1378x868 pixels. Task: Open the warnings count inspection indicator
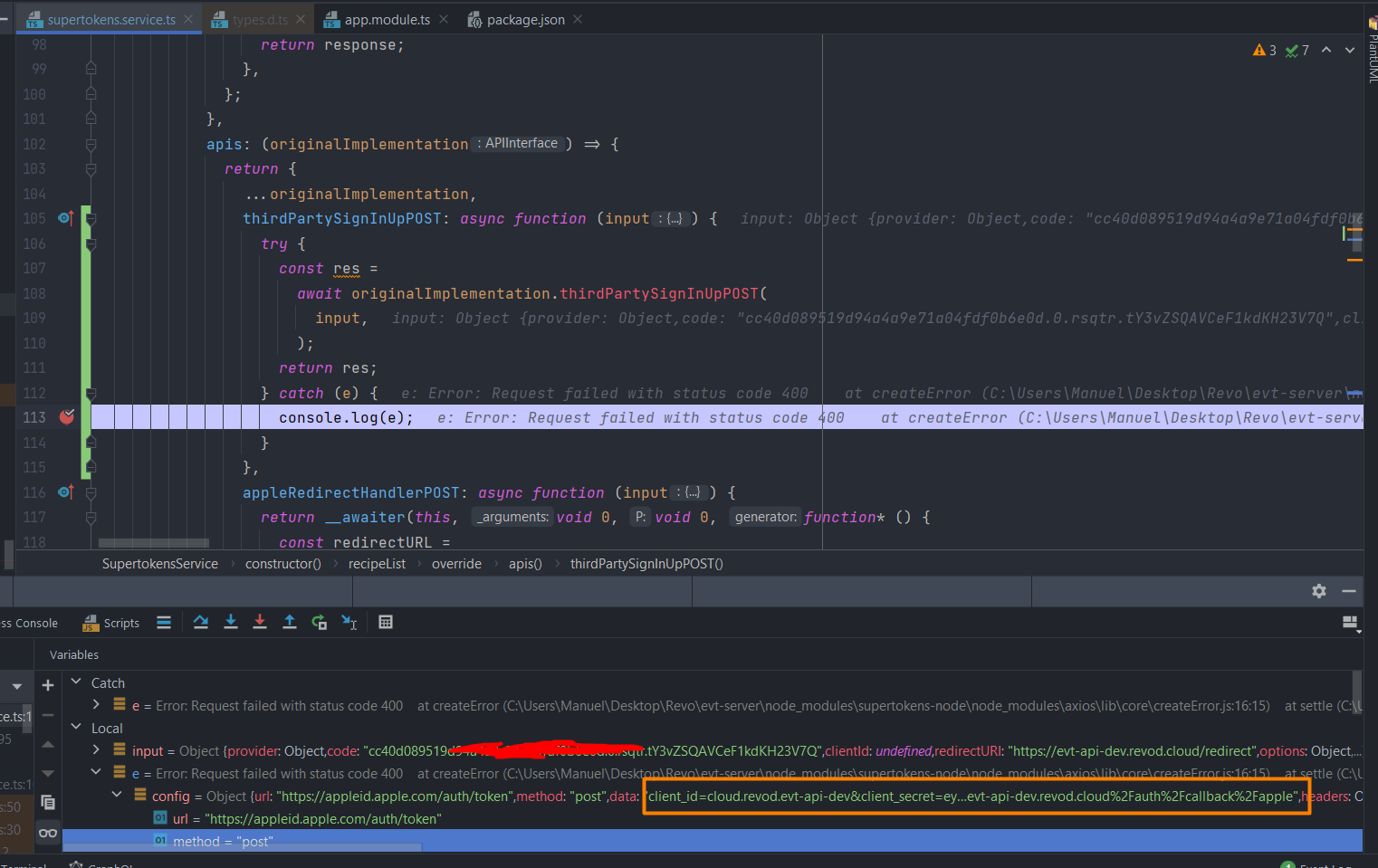click(x=1265, y=51)
